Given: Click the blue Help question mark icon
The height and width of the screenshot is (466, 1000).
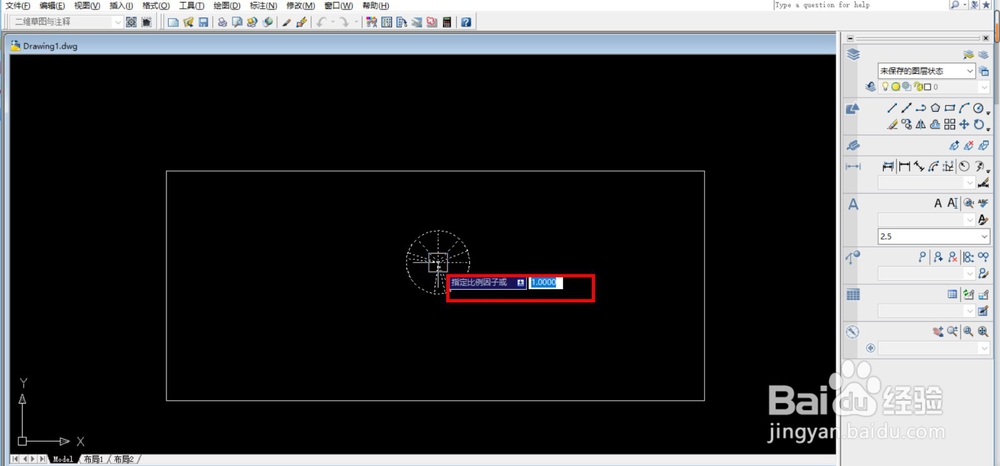Looking at the screenshot, I should [466, 22].
